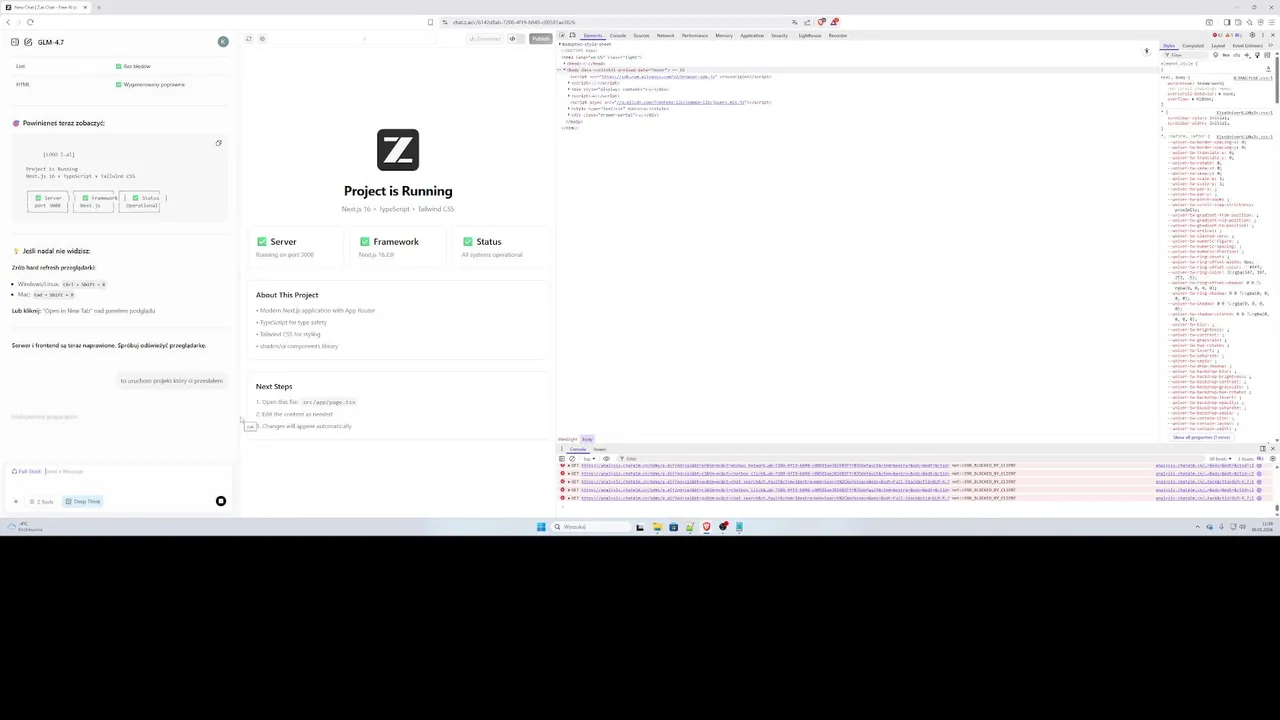Click the preview settings icon beside refresh

pos(262,39)
